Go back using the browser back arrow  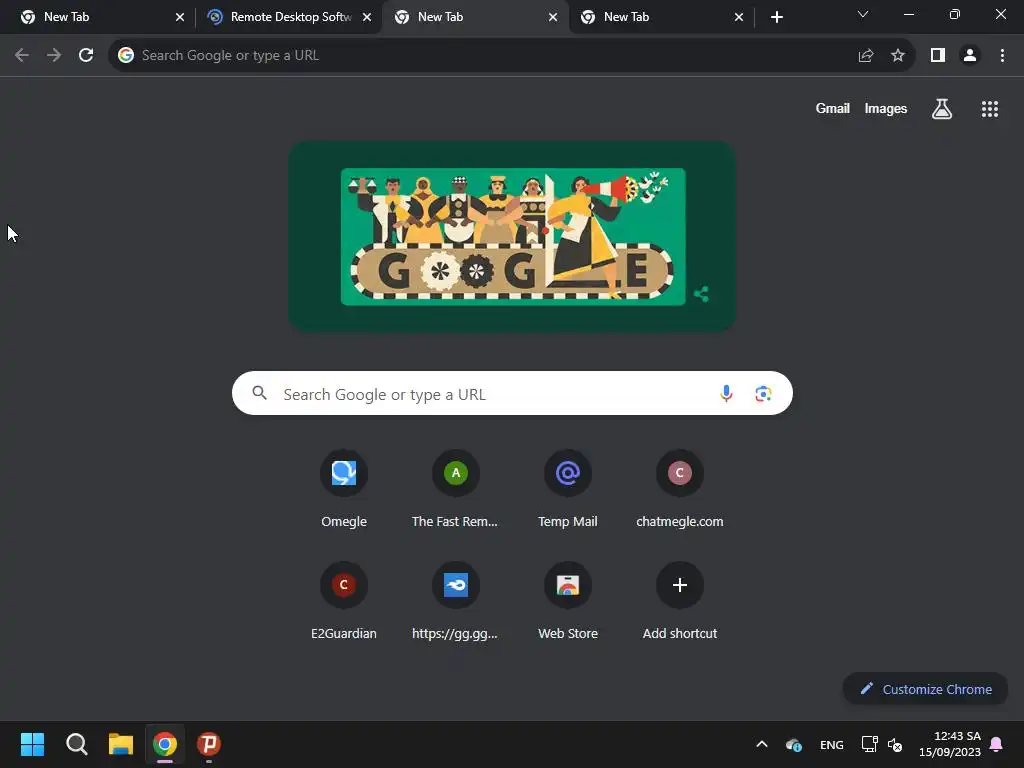(22, 56)
